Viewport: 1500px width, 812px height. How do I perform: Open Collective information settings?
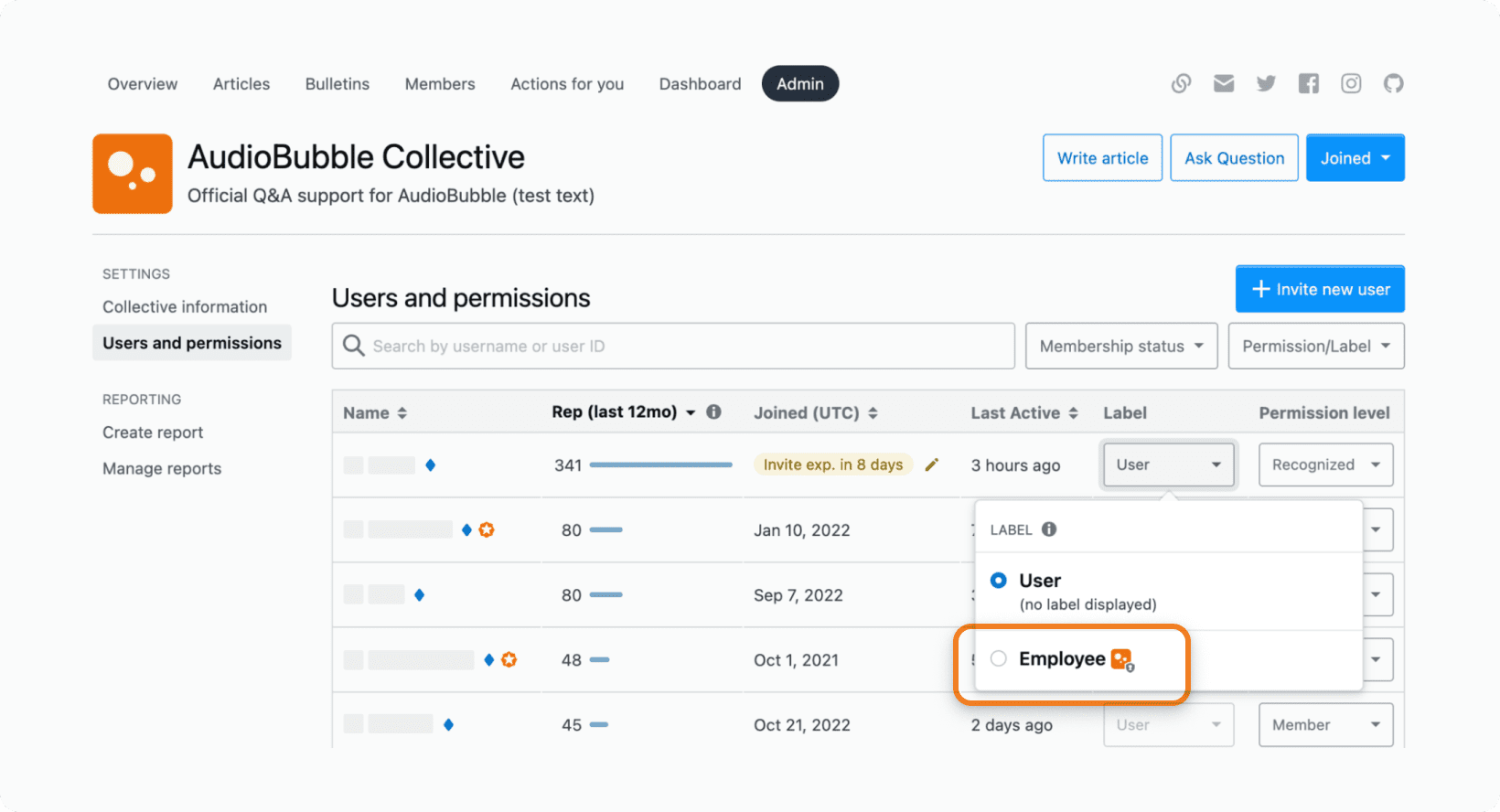pyautogui.click(x=185, y=307)
